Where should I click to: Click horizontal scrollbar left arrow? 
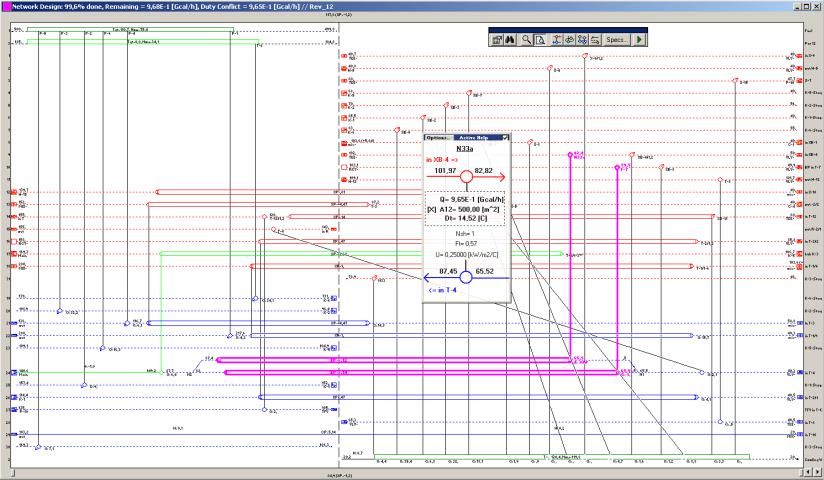click(x=6, y=473)
